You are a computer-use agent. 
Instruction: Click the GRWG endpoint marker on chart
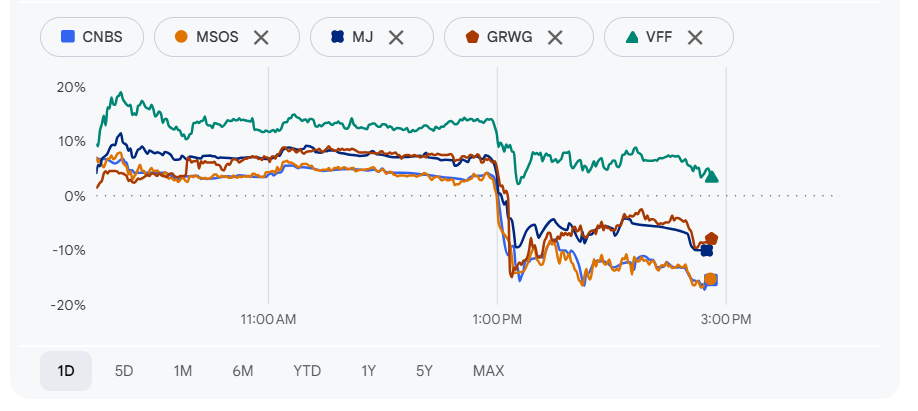tap(712, 238)
